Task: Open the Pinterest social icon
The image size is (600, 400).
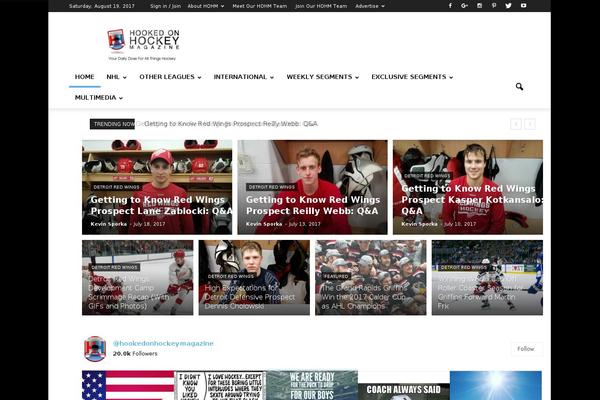Action: pos(494,6)
